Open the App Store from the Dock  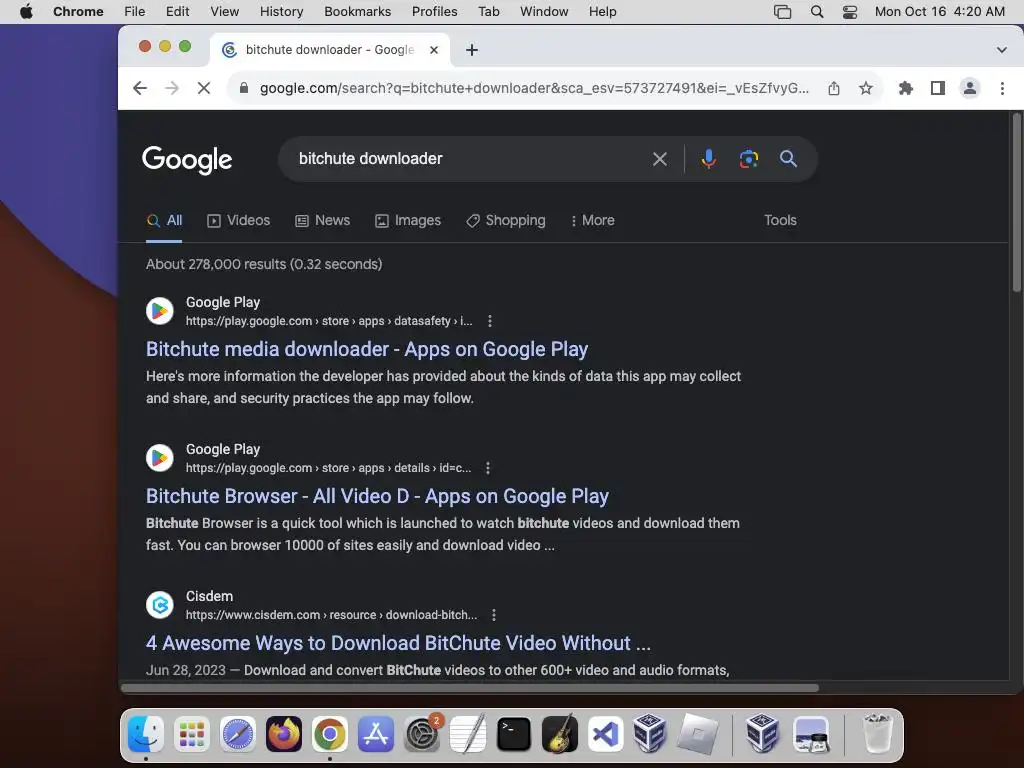376,734
